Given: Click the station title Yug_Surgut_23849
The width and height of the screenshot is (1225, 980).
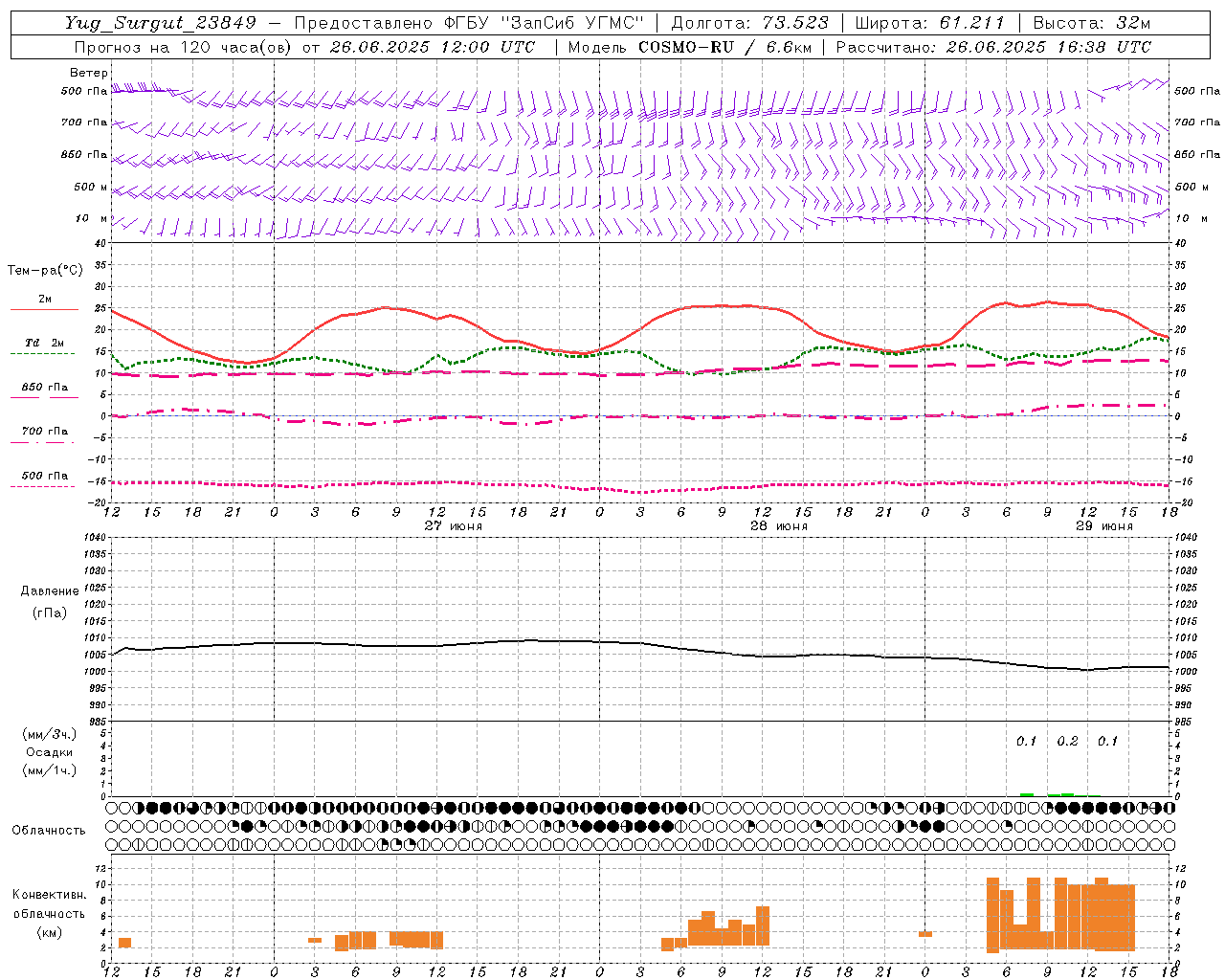Looking at the screenshot, I should click(161, 23).
